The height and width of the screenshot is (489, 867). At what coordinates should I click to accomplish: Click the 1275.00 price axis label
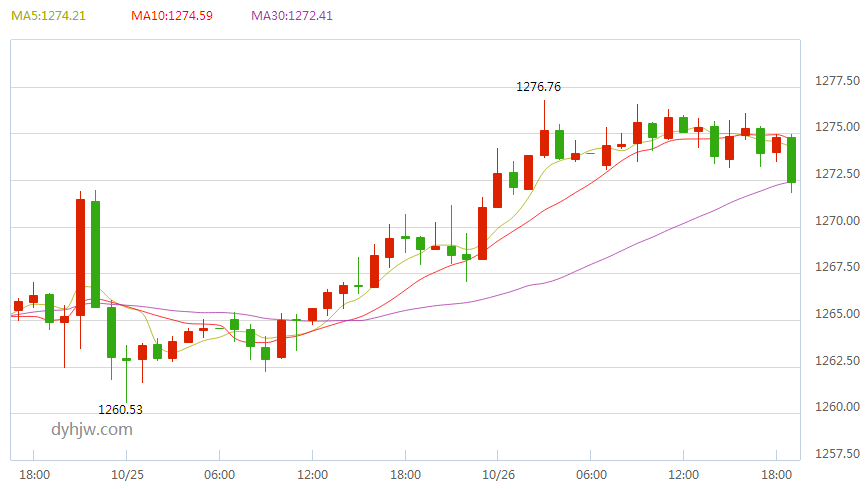(x=836, y=127)
